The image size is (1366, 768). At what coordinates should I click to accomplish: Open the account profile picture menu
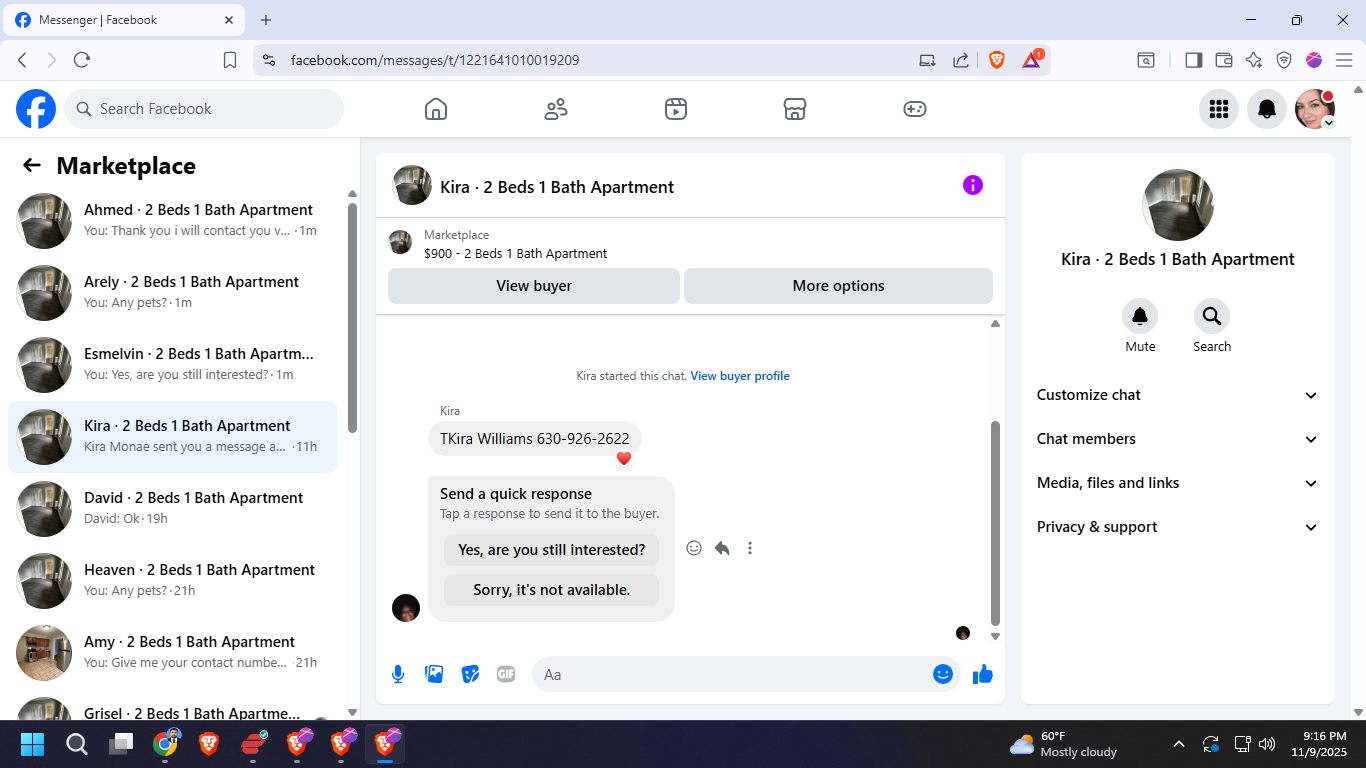1315,109
